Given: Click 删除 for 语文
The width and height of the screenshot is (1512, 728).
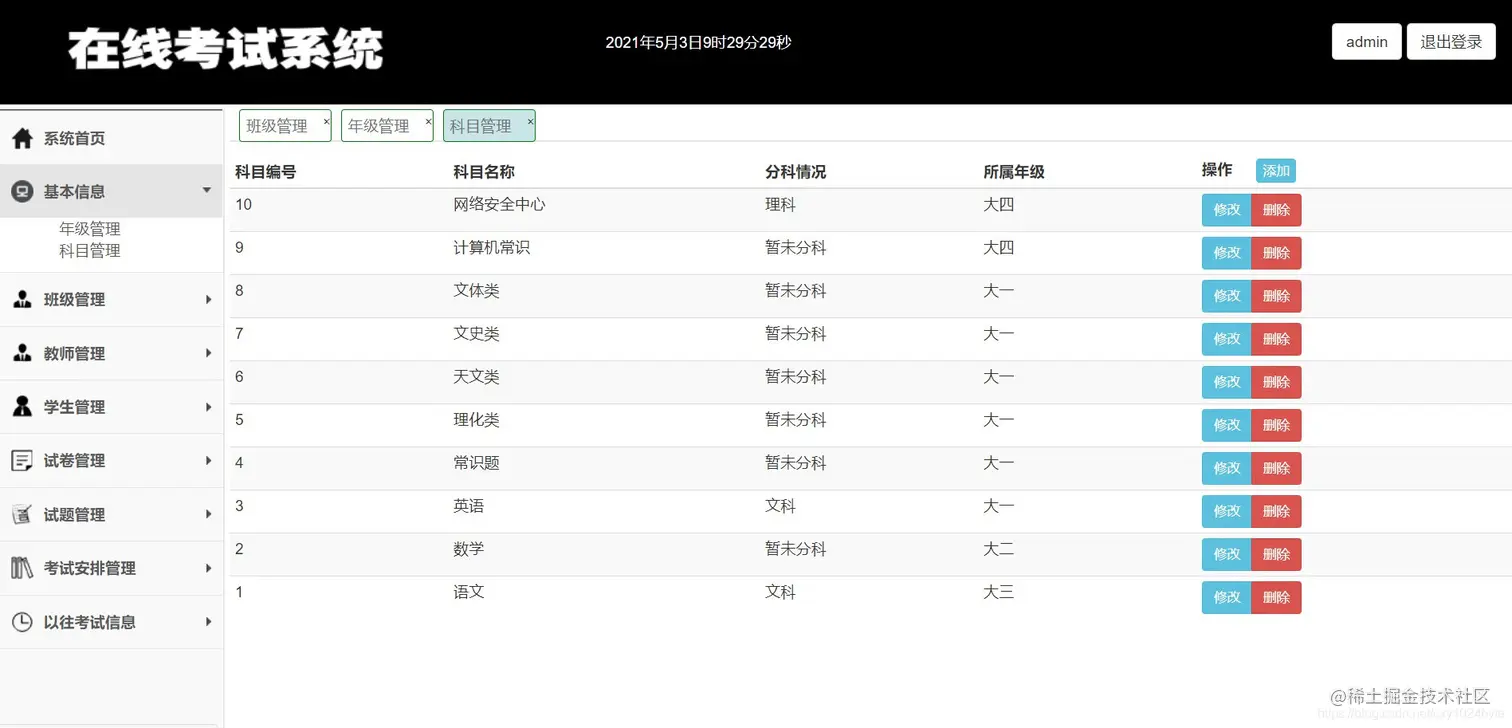Looking at the screenshot, I should coord(1276,597).
